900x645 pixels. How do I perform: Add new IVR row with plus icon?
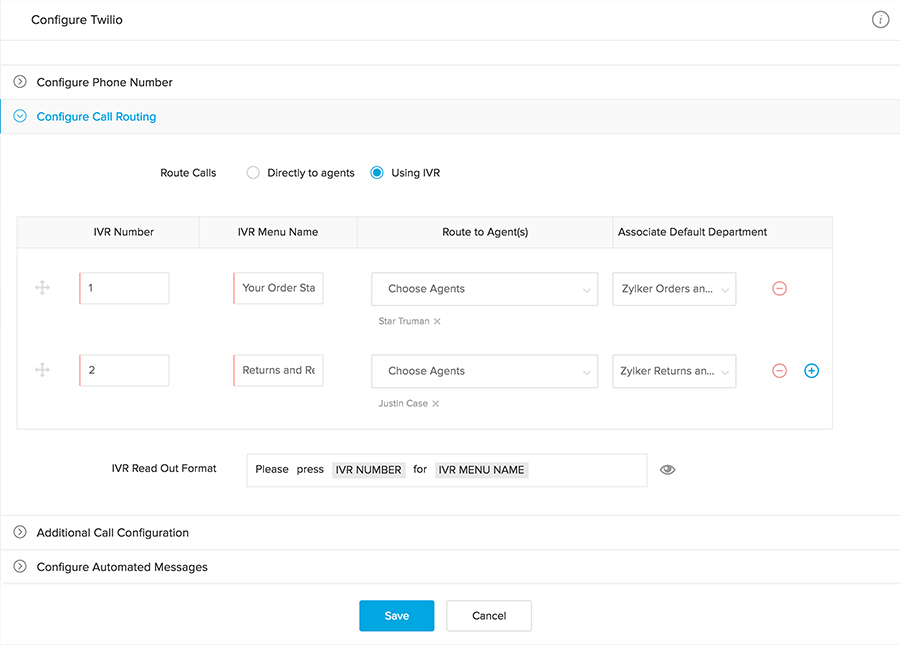point(812,371)
